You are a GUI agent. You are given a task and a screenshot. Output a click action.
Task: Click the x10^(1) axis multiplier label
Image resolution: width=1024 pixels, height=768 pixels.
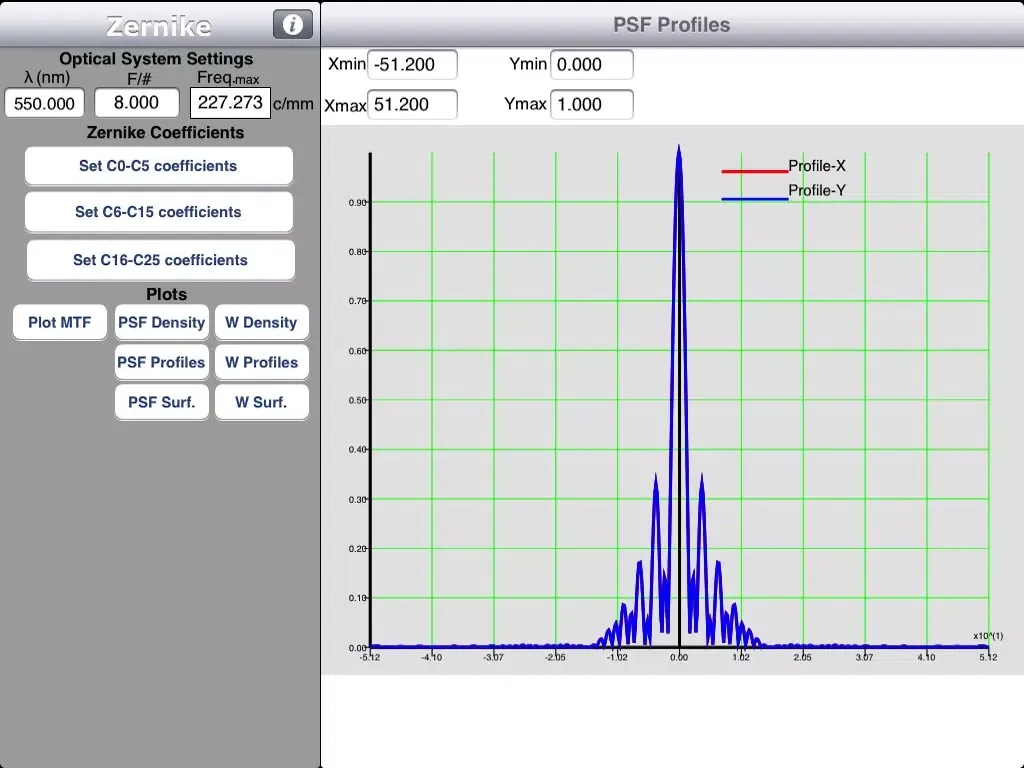tap(988, 636)
